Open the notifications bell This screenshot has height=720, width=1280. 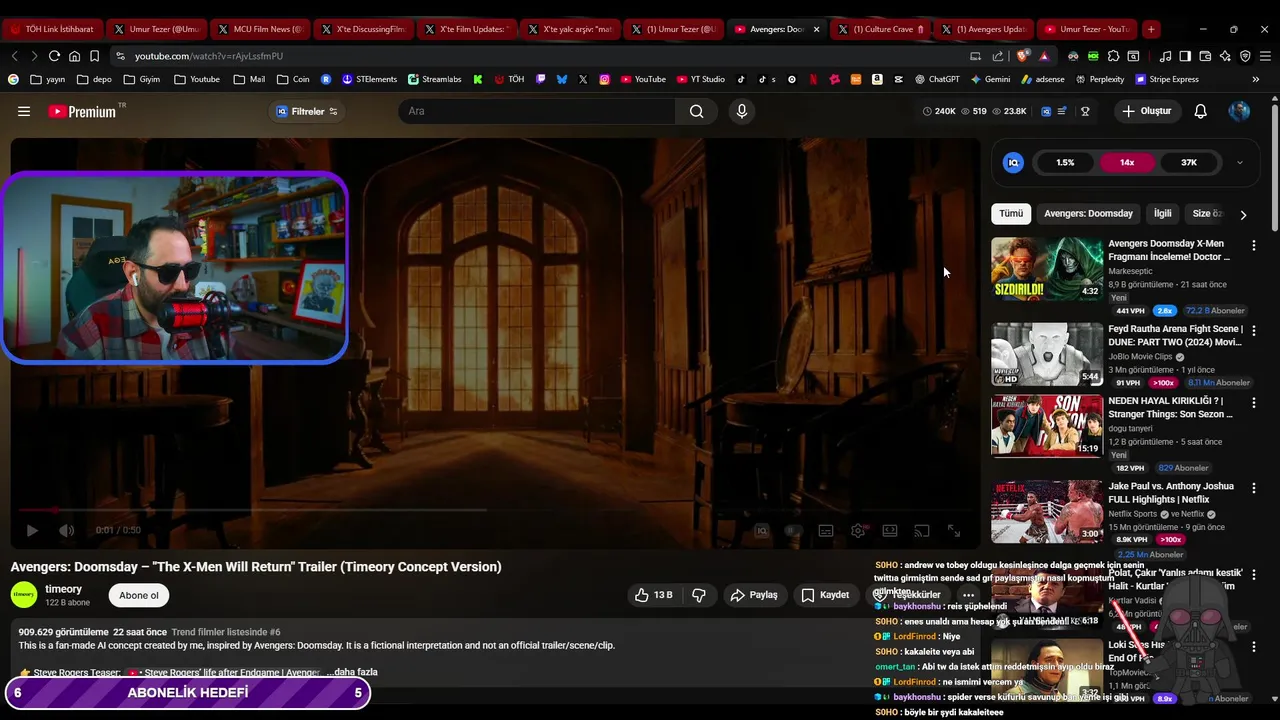click(x=1200, y=111)
